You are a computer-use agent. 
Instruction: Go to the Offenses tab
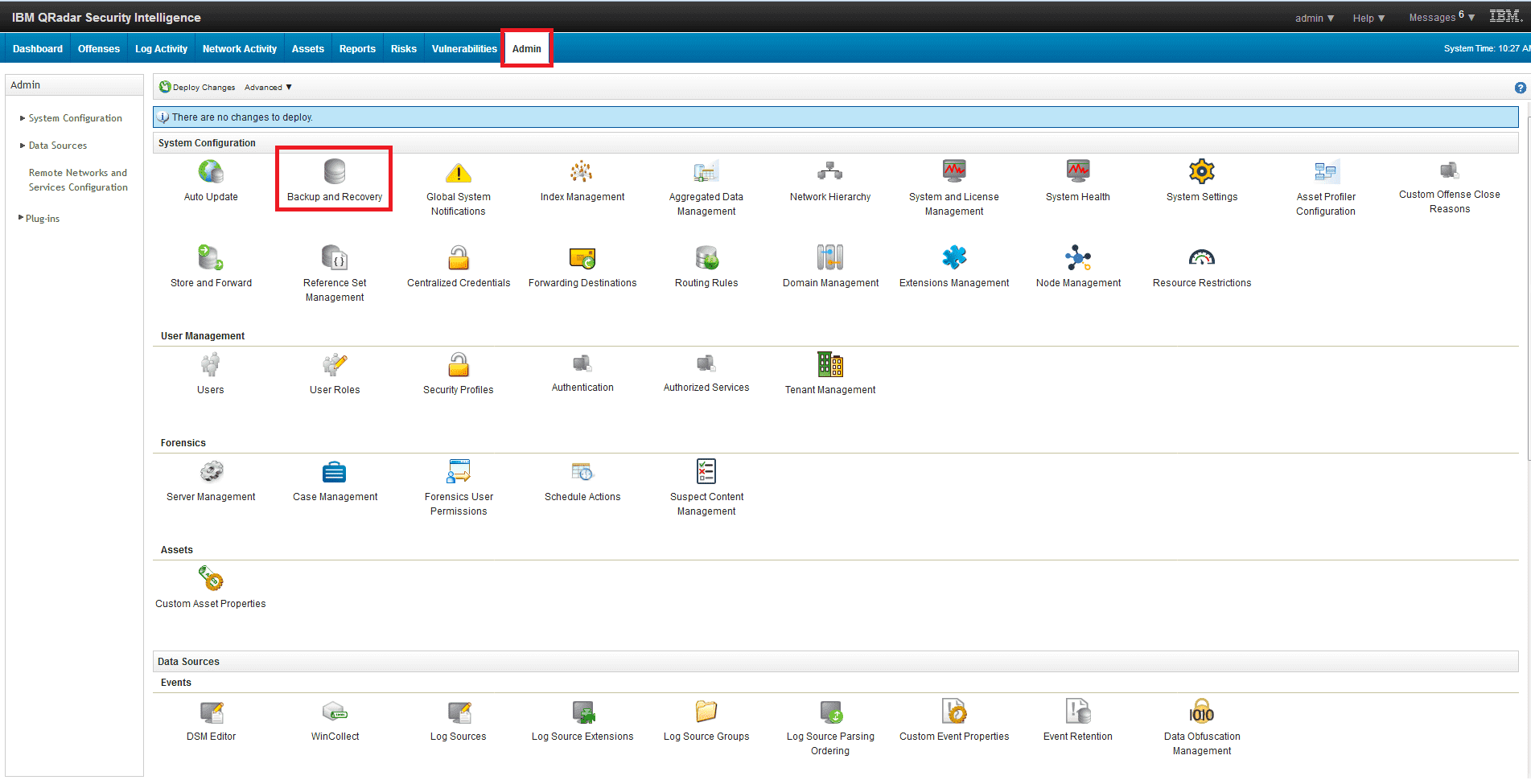[99, 49]
